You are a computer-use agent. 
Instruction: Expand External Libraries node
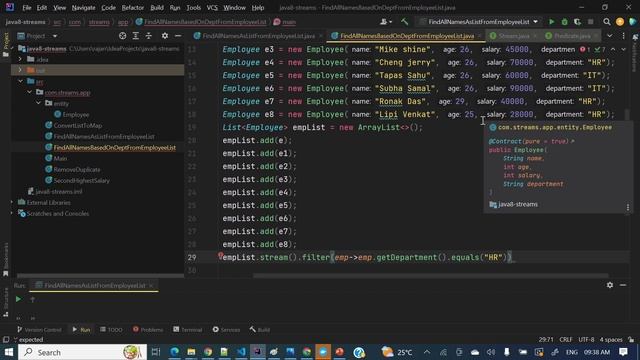coord(12,202)
